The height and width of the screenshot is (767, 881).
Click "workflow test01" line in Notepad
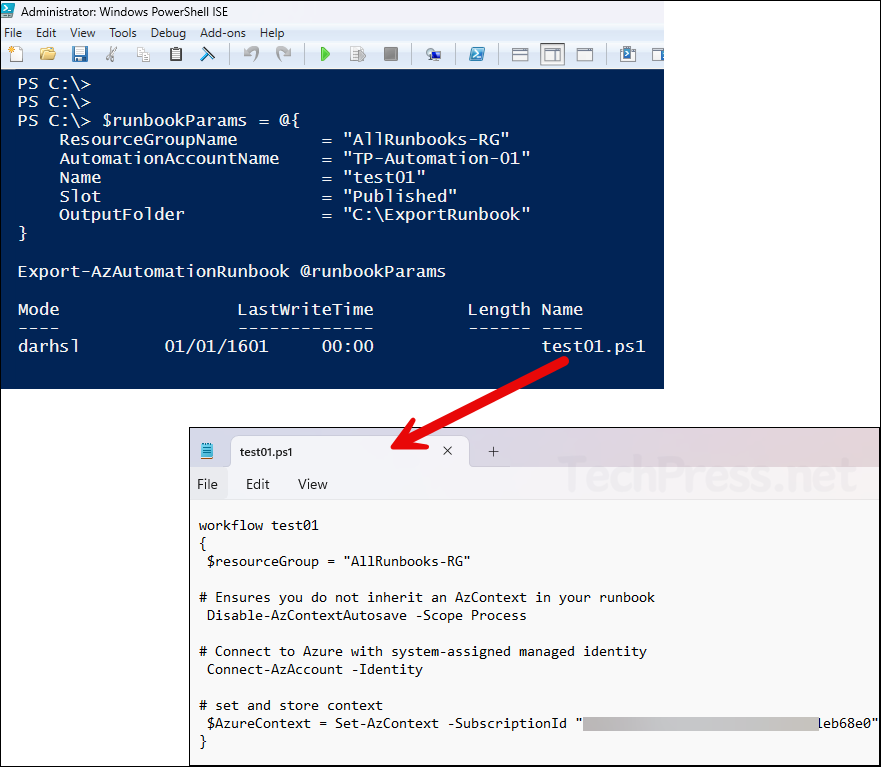pos(258,525)
